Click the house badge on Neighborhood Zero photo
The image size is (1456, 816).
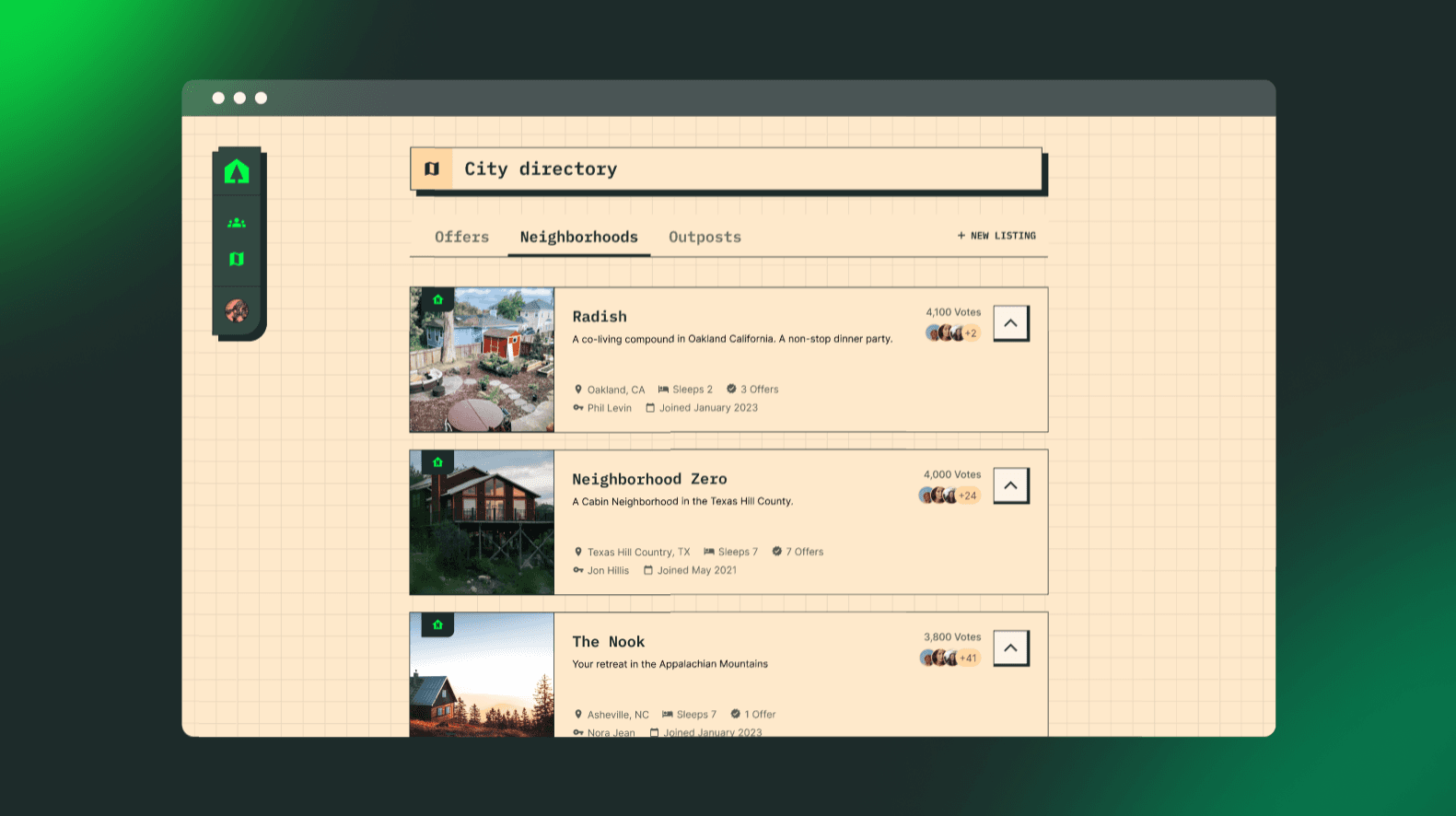tap(437, 462)
